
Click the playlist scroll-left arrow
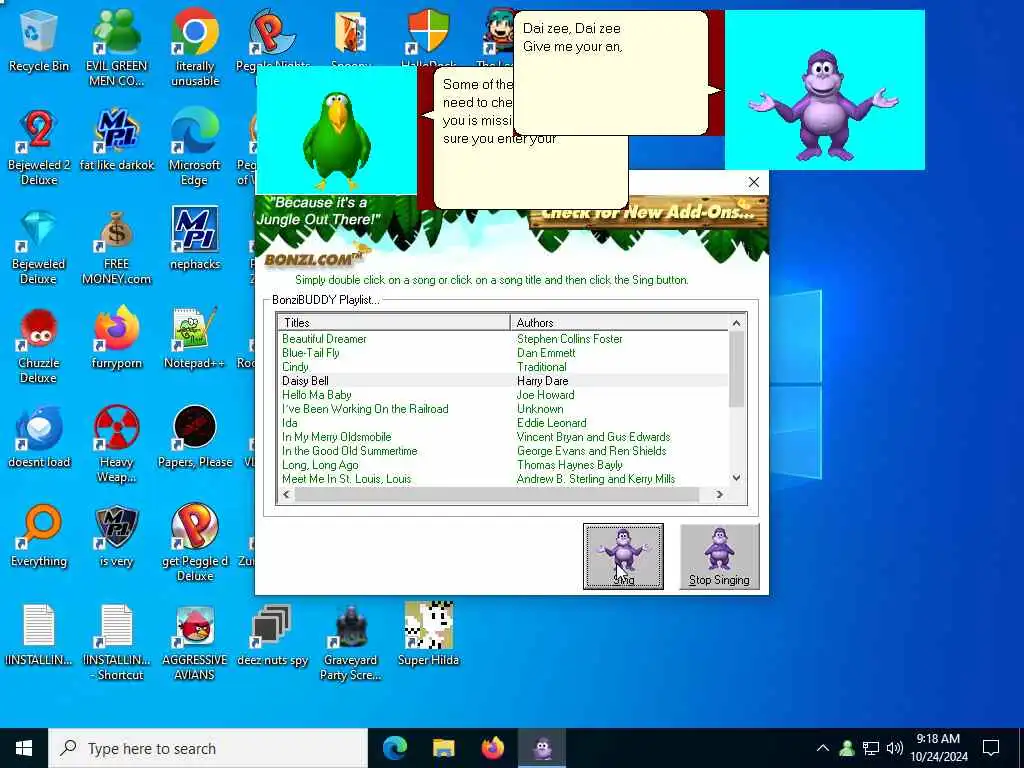[x=286, y=495]
